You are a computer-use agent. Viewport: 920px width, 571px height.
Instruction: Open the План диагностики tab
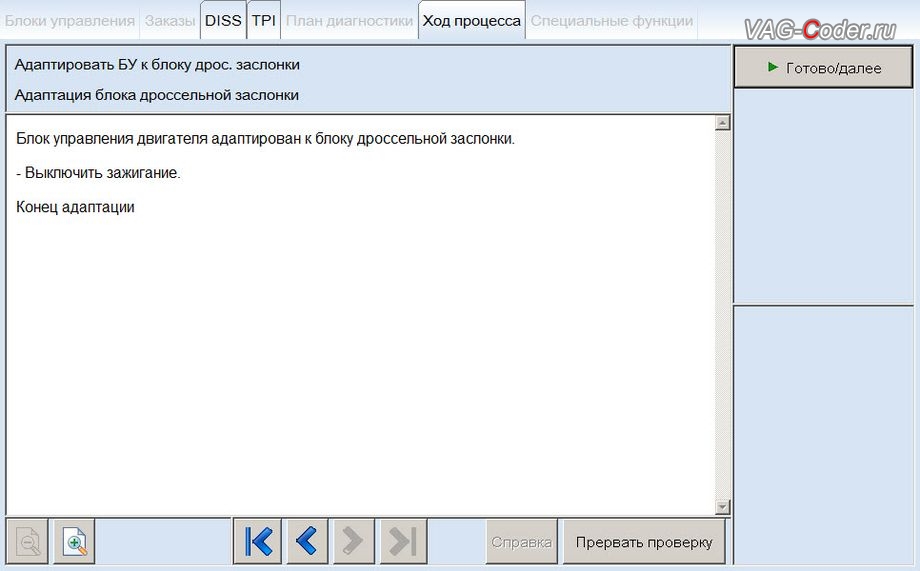click(x=349, y=21)
